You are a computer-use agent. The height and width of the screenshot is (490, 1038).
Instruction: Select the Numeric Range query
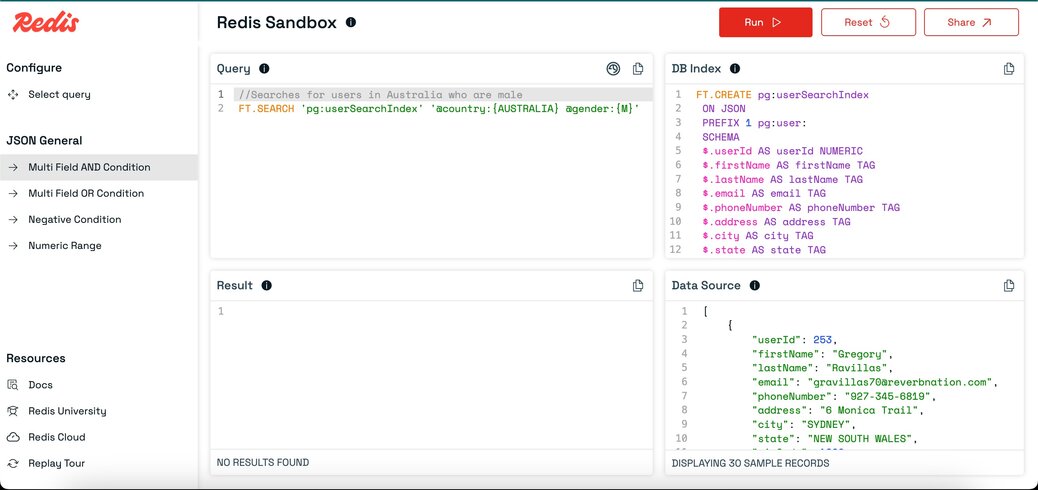coord(64,246)
